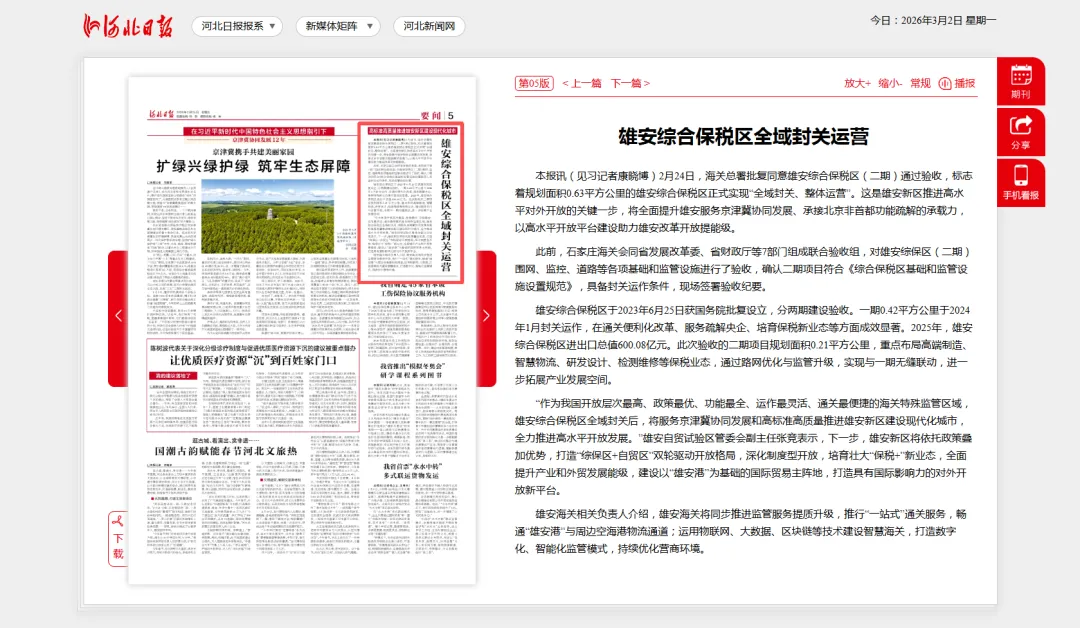This screenshot has width=1080, height=628.
Task: Click the forest photo in newspaper page
Action: click(x=267, y=217)
